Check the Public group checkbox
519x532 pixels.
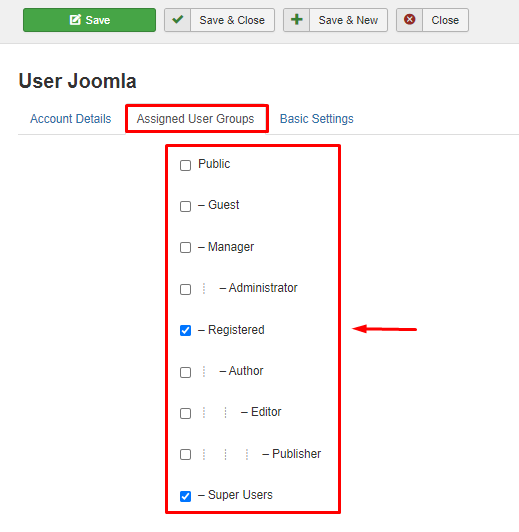click(x=185, y=165)
